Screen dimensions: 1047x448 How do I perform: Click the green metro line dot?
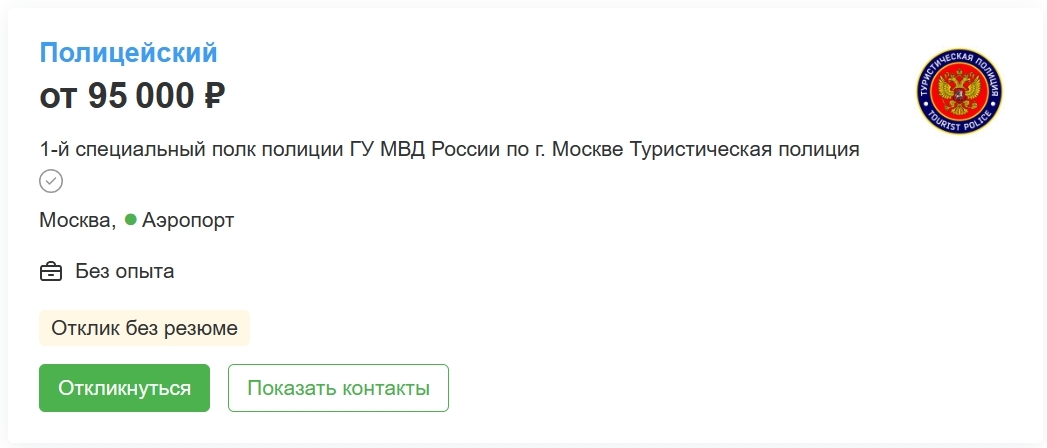point(130,219)
